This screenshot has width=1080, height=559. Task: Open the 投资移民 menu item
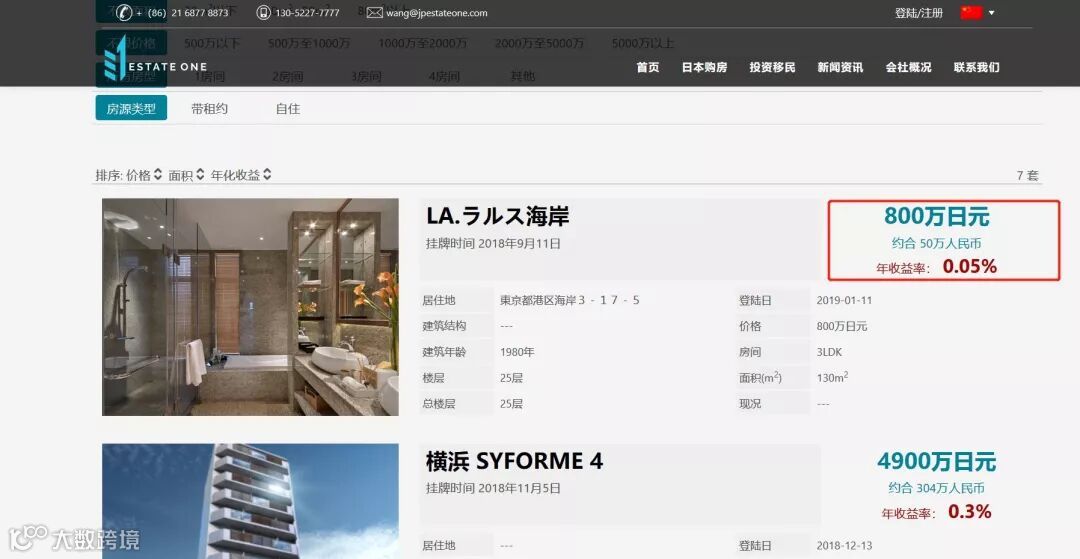pos(772,67)
